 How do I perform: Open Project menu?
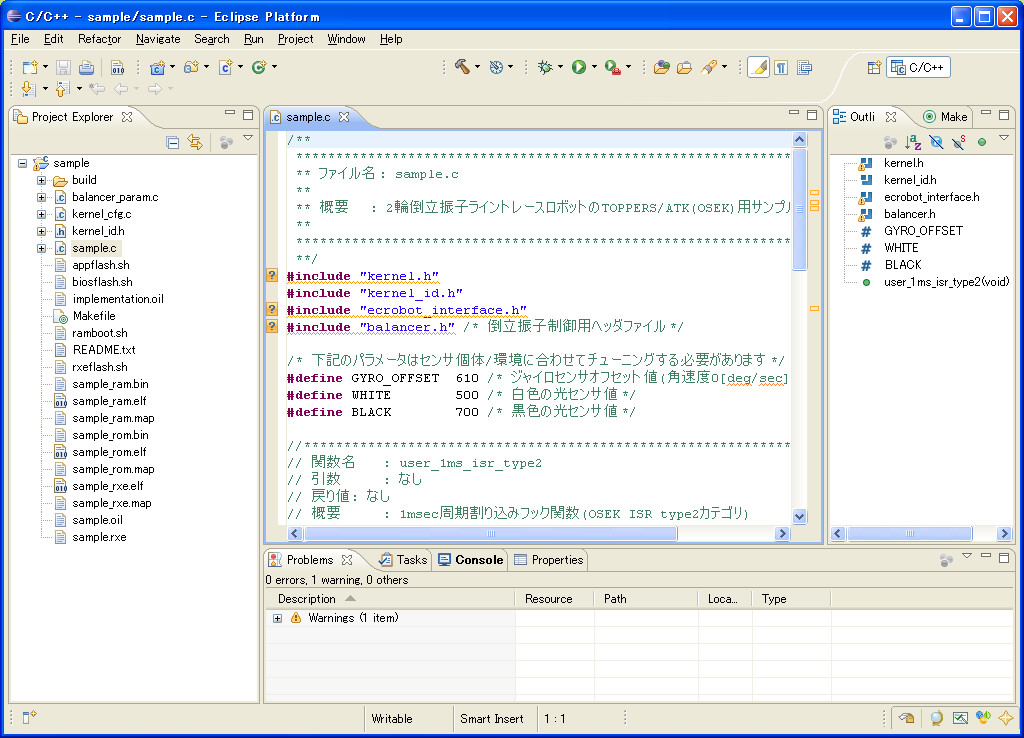295,39
